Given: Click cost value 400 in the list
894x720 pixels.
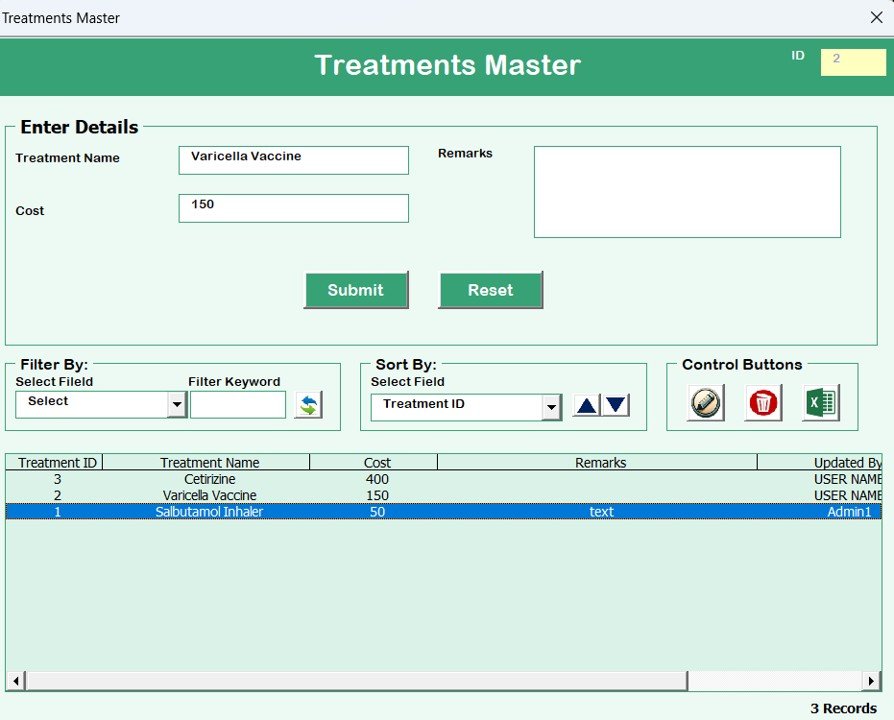Looking at the screenshot, I should click(x=377, y=479).
